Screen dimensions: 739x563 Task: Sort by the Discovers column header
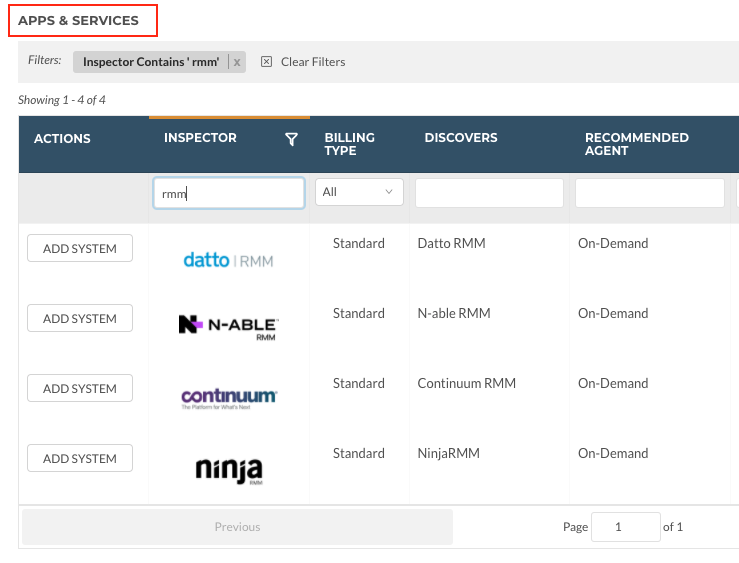coord(460,138)
